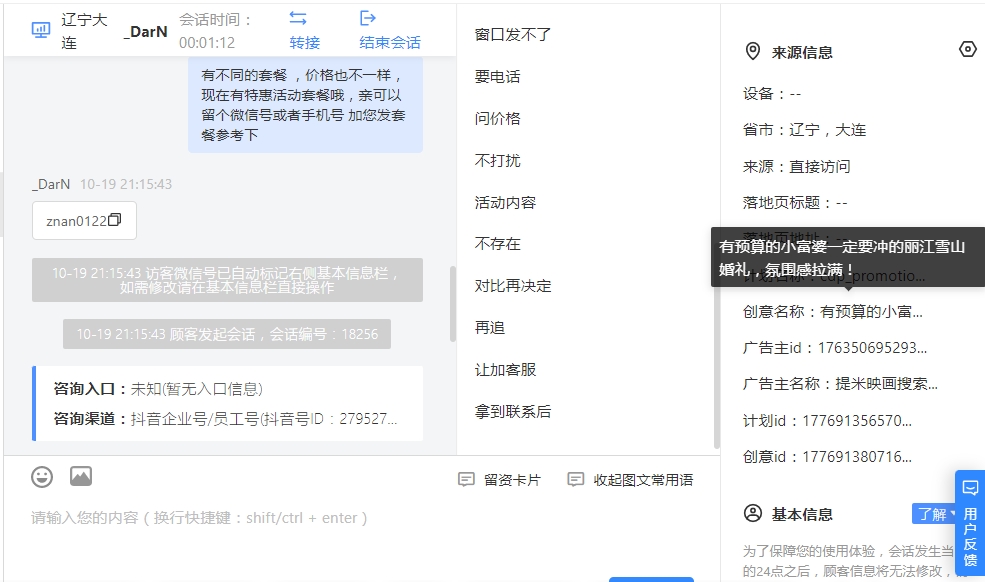Open the emoji picker
The image size is (985, 582).
click(x=42, y=477)
